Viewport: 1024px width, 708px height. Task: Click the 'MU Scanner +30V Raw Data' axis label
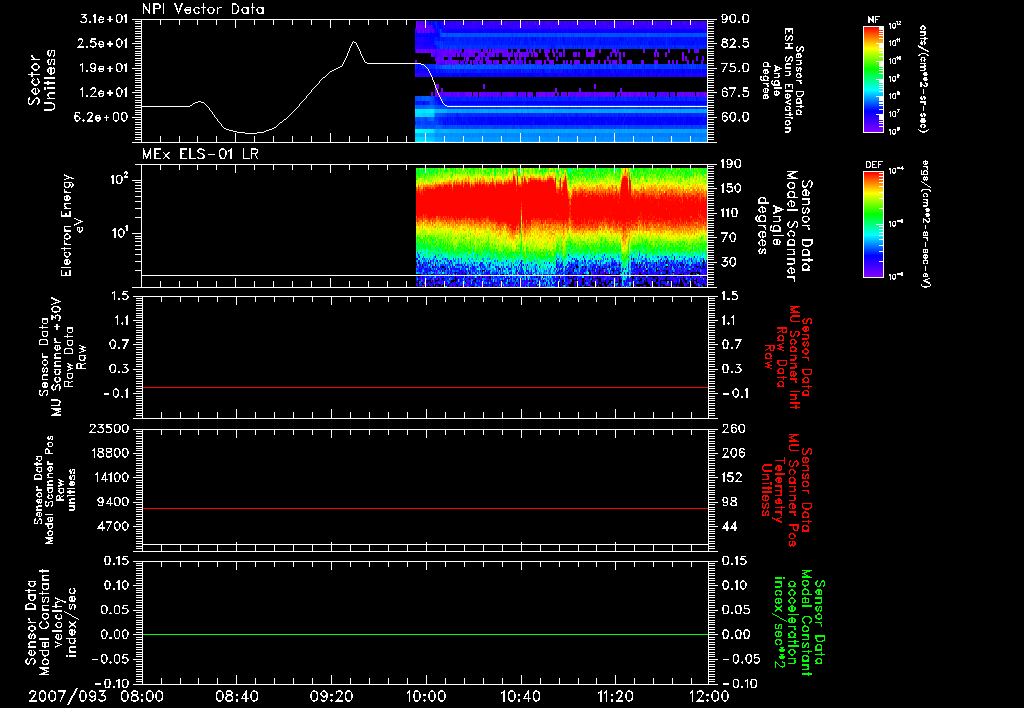pyautogui.click(x=61, y=357)
